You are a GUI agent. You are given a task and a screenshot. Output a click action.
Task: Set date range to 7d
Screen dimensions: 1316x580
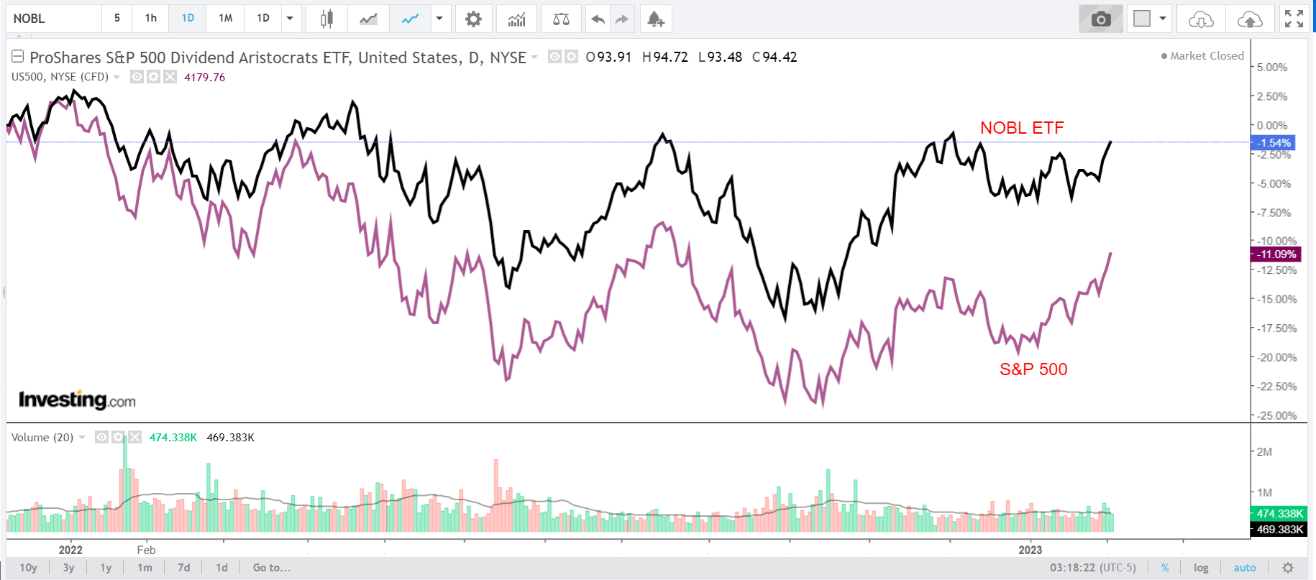pos(184,567)
